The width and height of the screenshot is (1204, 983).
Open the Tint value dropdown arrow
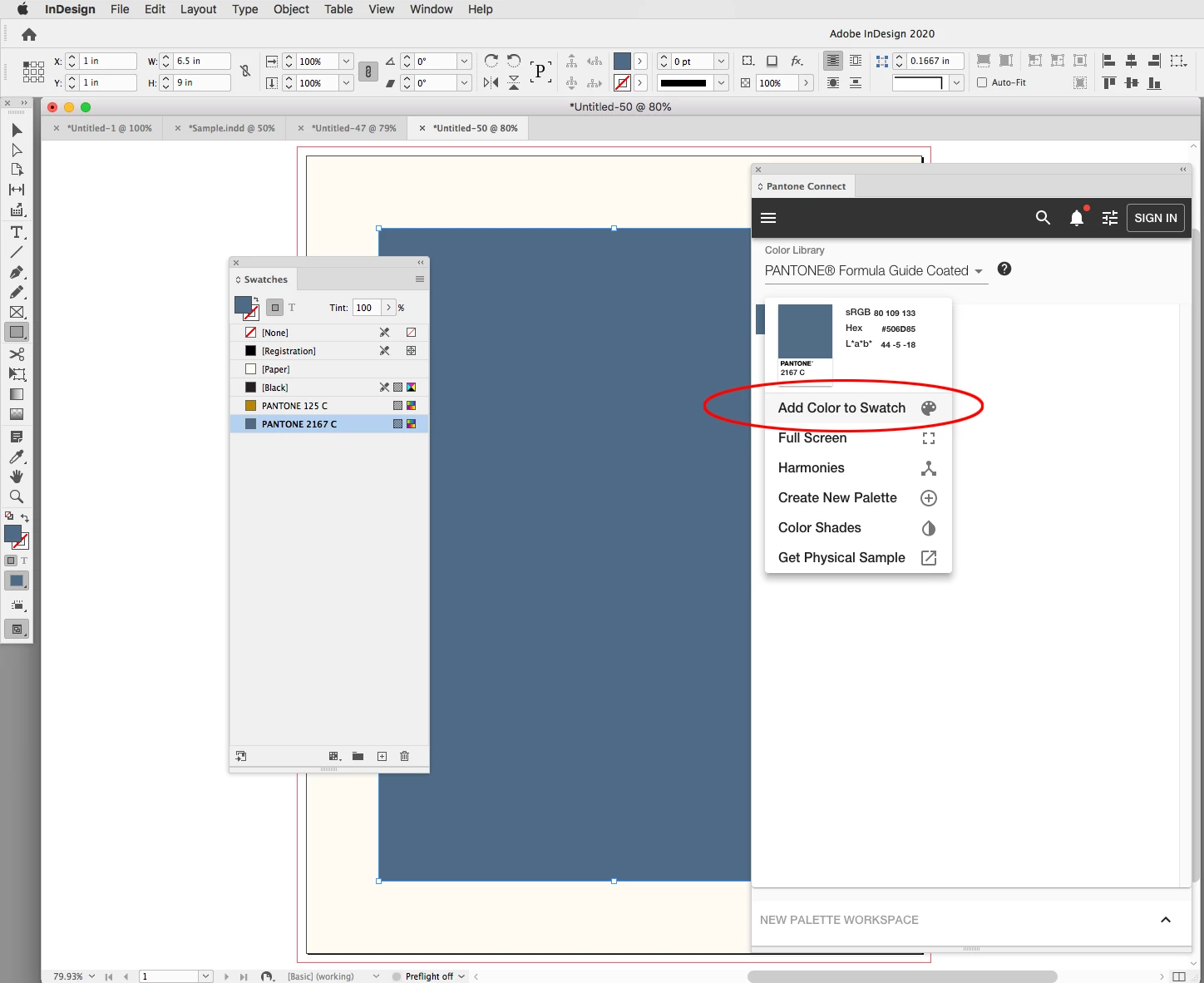[388, 308]
